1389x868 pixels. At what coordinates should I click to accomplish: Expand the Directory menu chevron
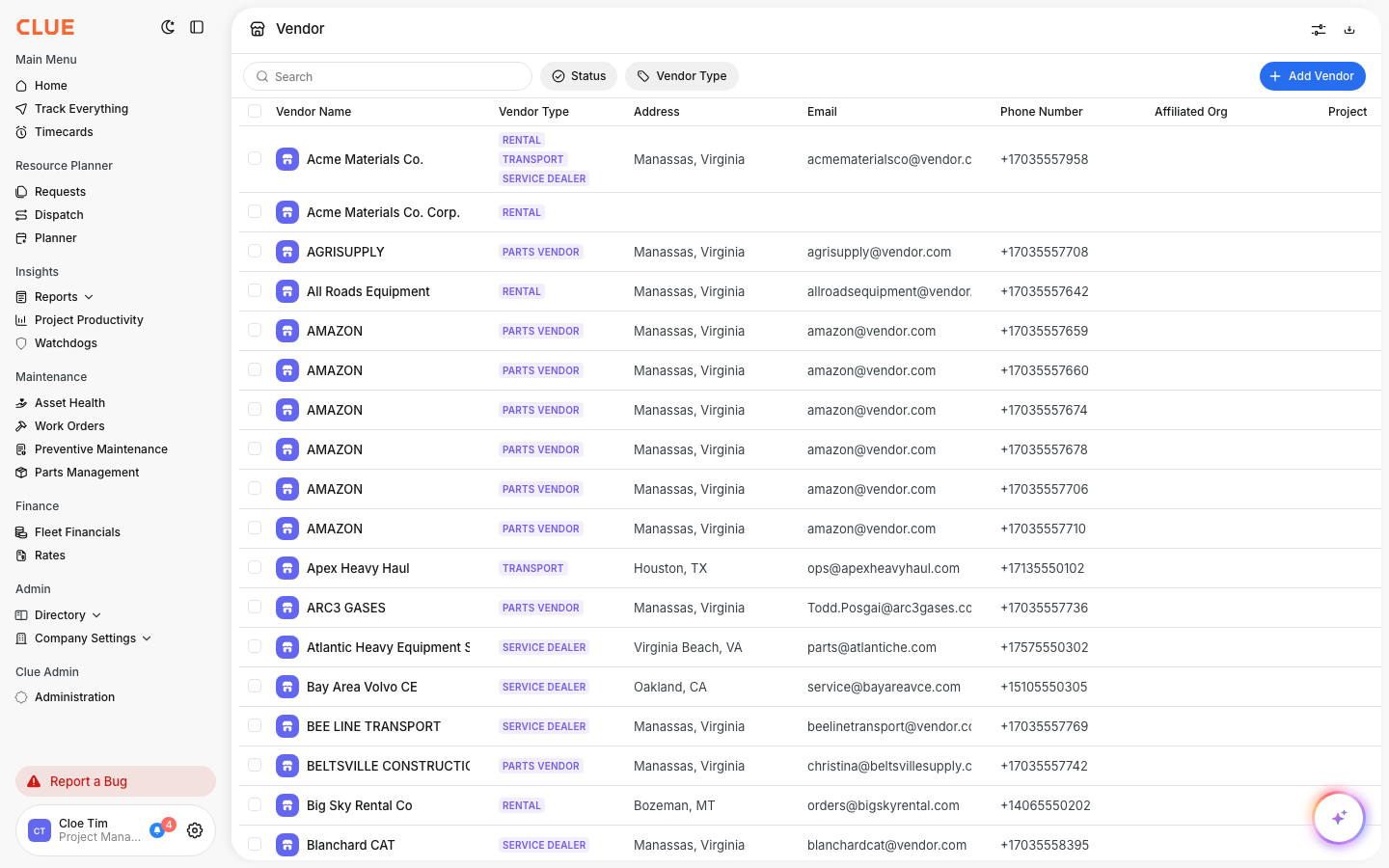click(96, 615)
